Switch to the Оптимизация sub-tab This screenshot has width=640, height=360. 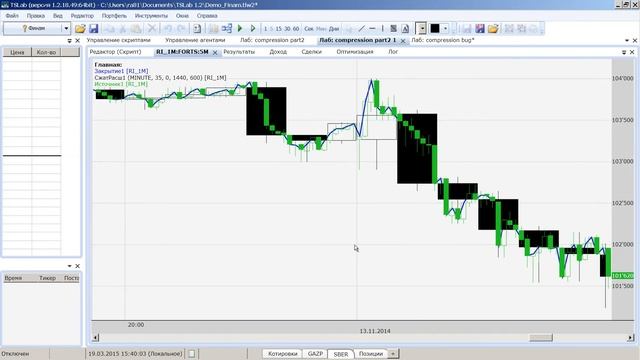coord(355,52)
